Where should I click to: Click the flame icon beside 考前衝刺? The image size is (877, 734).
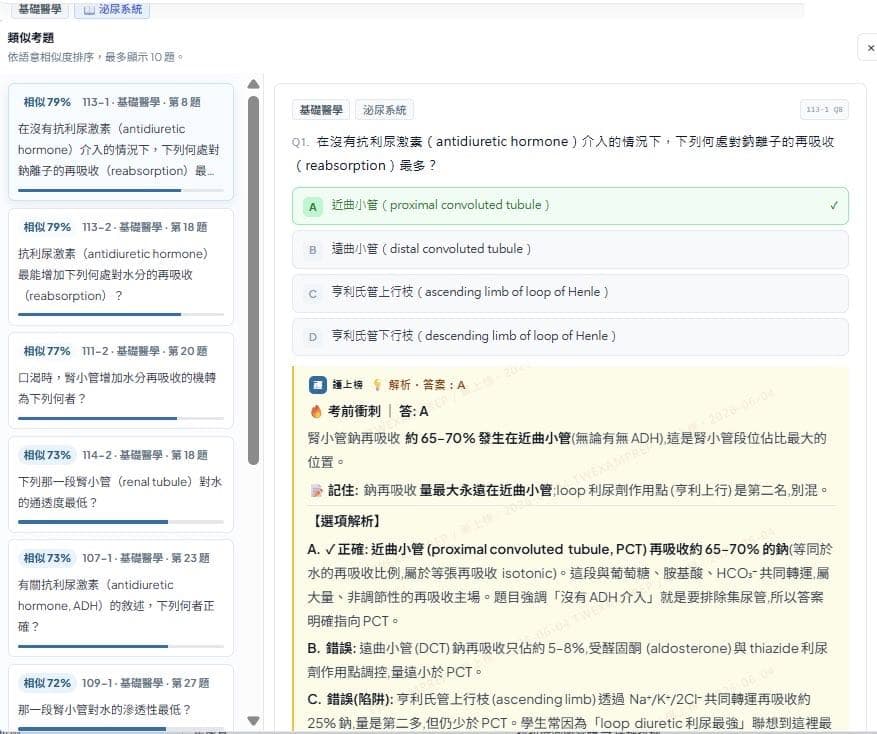[316, 412]
